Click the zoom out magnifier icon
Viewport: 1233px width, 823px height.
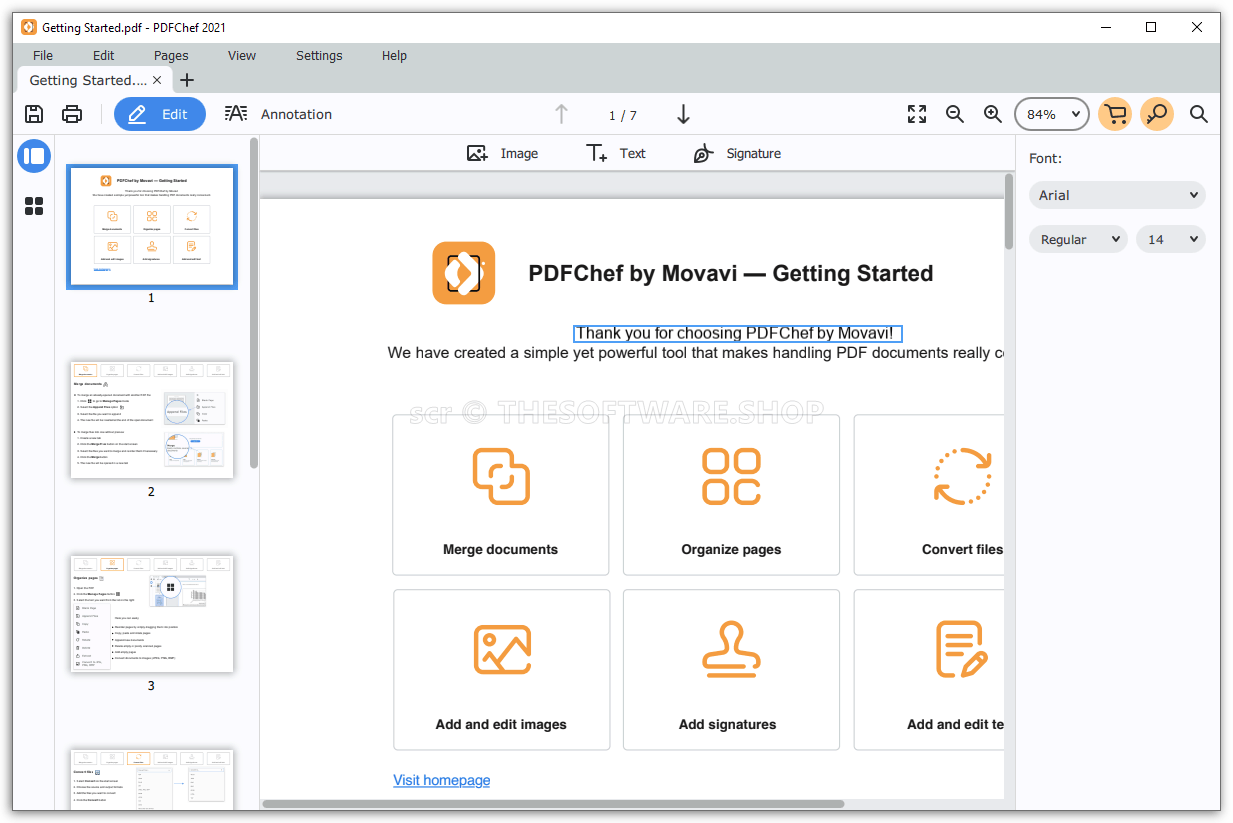pyautogui.click(x=955, y=114)
